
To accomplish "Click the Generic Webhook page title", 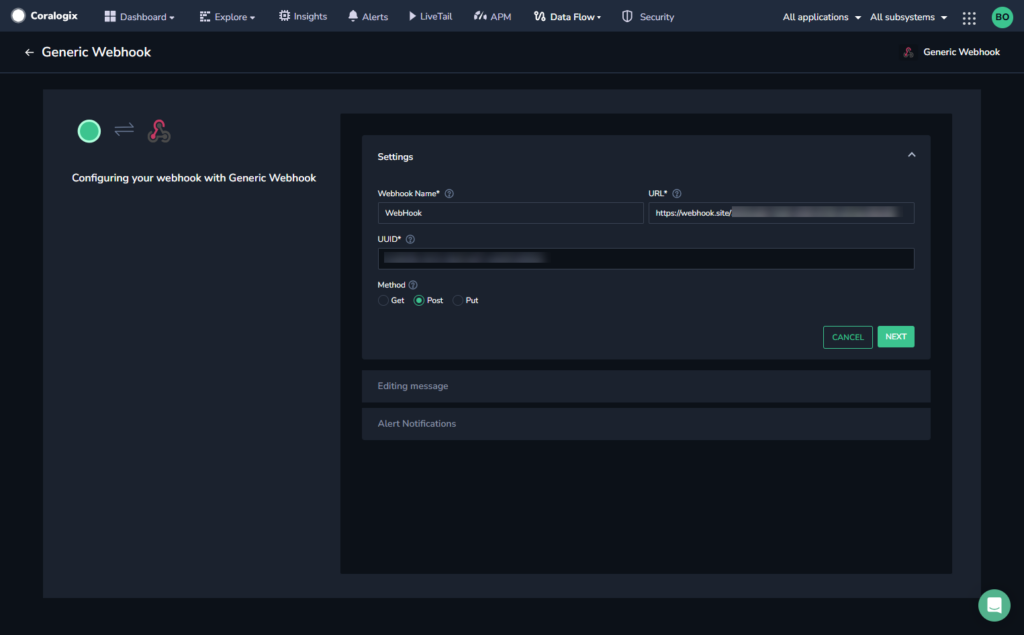I will (x=96, y=52).
